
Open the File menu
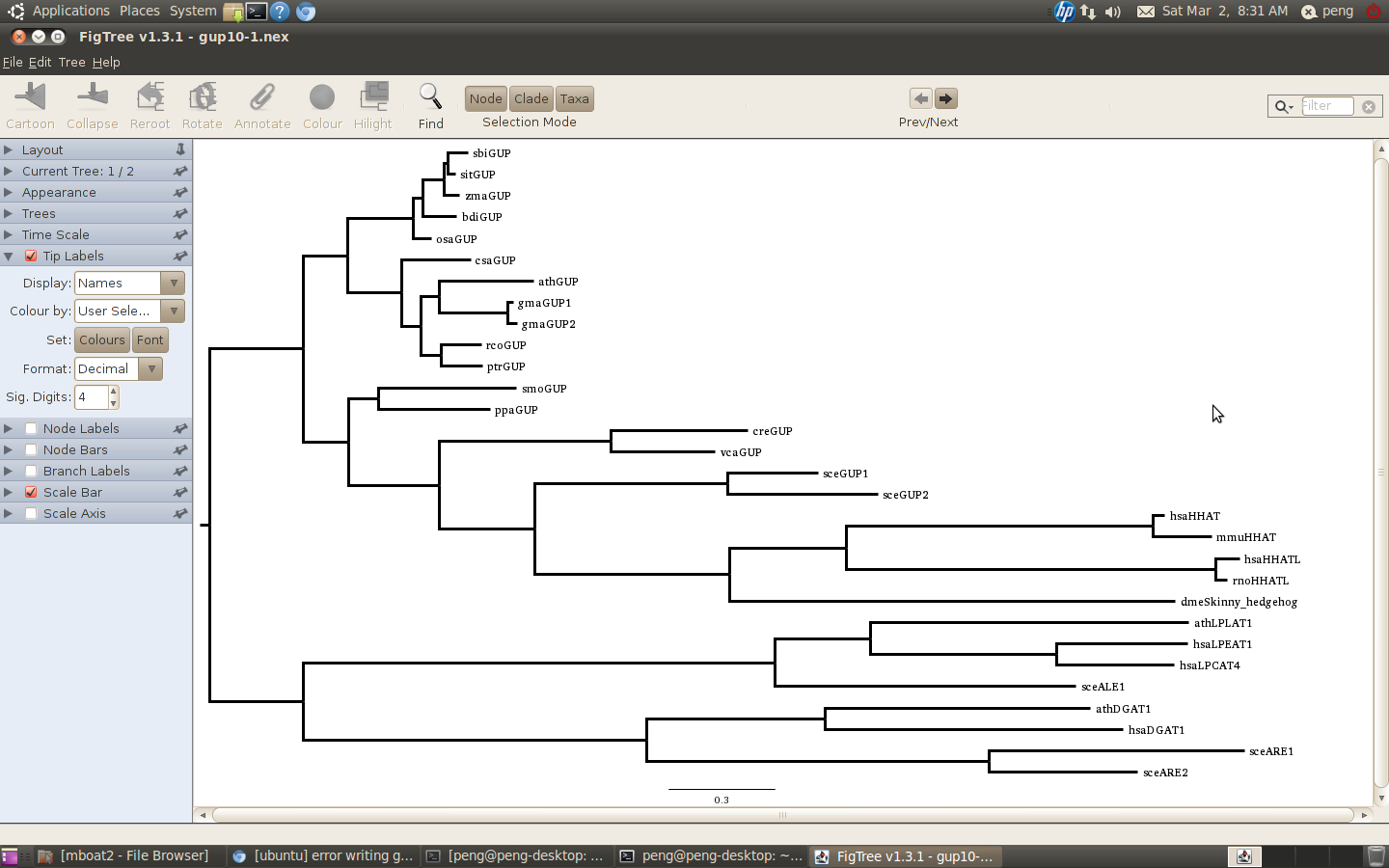tap(13, 63)
